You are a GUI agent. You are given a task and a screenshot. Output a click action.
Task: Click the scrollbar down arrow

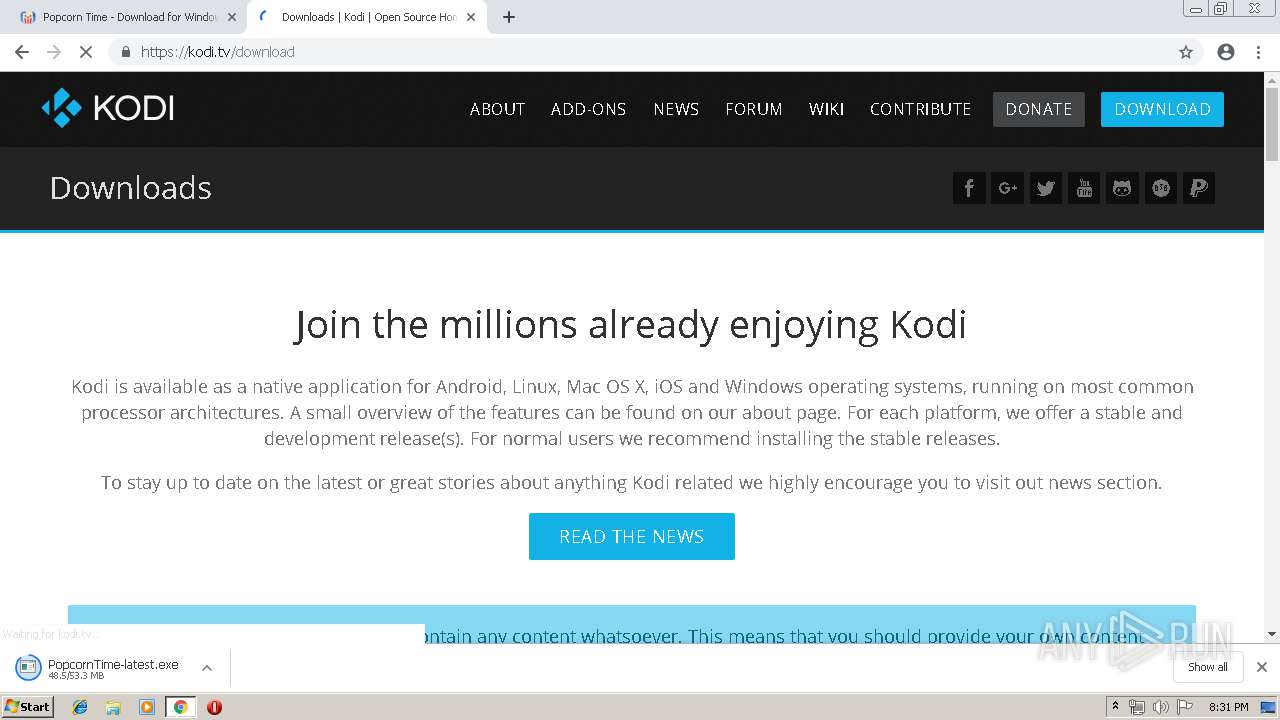(x=1271, y=634)
